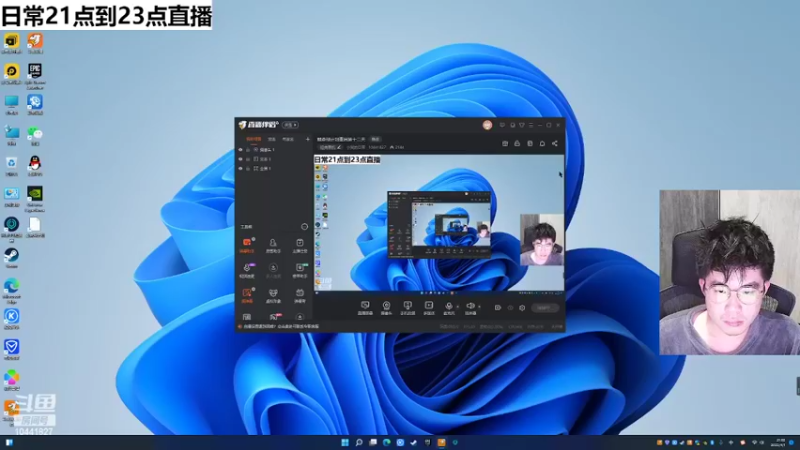Toggle the eye icon on the middle source row
This screenshot has height=450, width=800.
pyautogui.click(x=241, y=159)
